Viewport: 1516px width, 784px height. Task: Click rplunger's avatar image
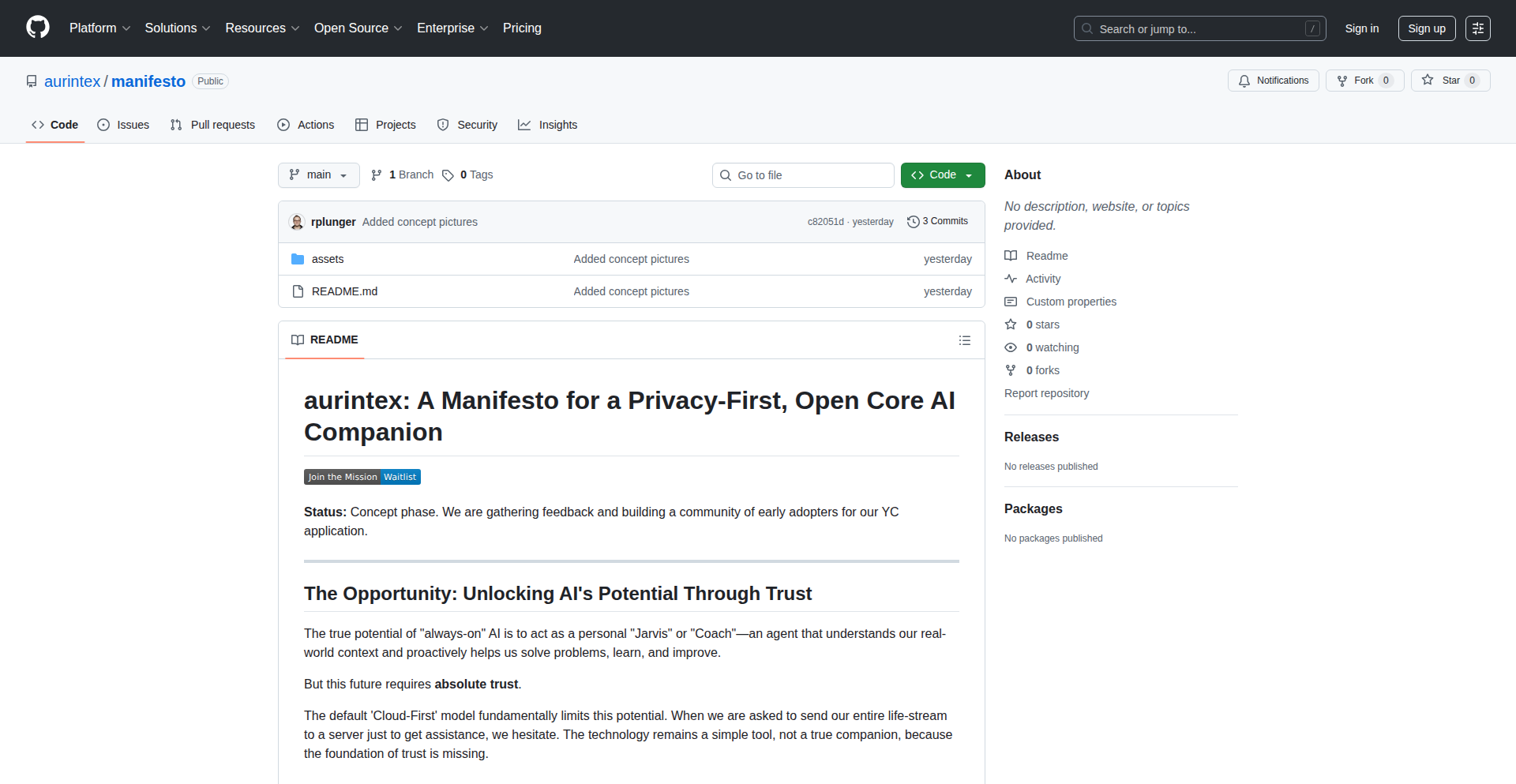click(297, 222)
